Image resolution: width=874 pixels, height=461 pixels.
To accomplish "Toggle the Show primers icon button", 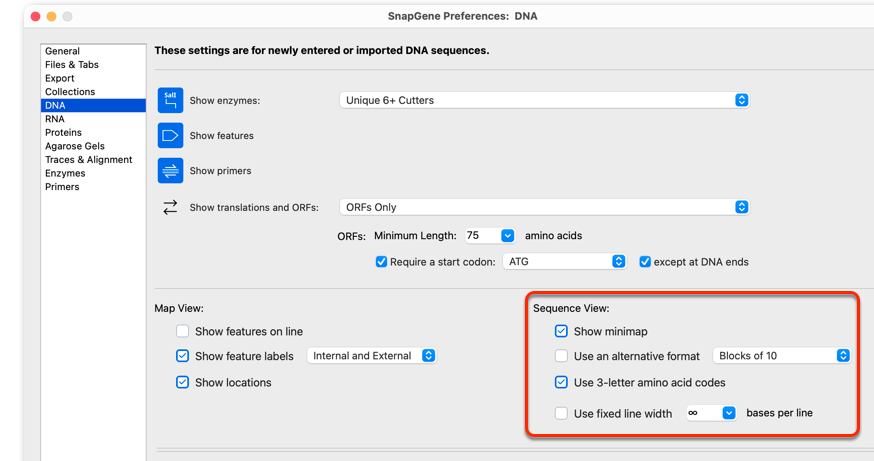I will 170,171.
